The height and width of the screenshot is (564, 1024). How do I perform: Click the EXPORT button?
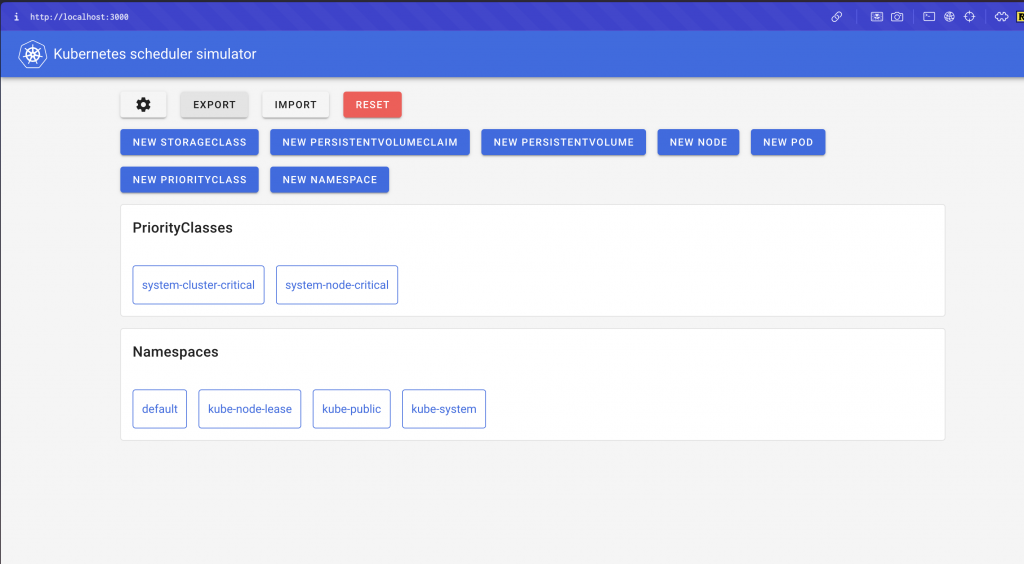coord(214,104)
